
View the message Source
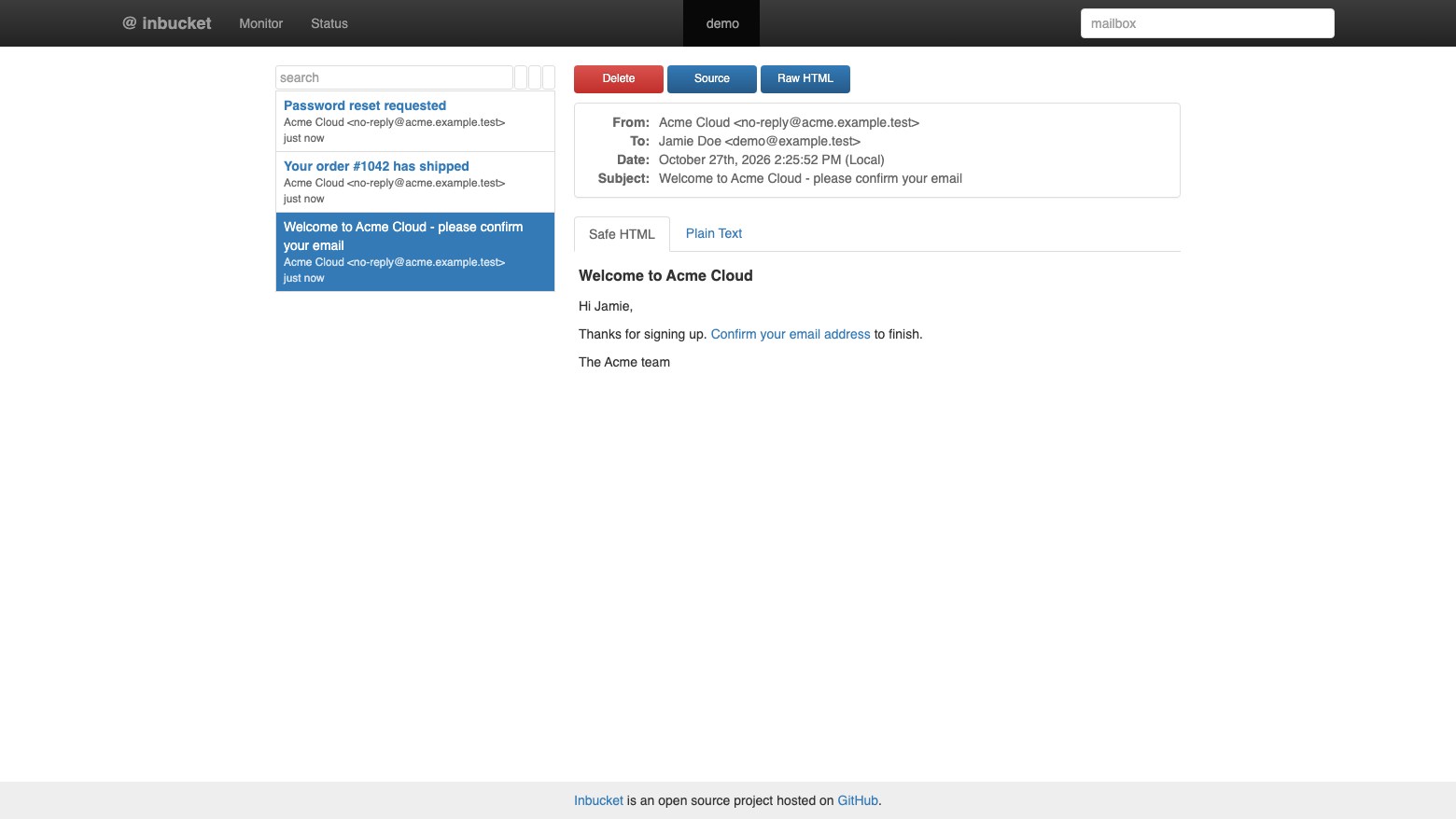tap(712, 79)
